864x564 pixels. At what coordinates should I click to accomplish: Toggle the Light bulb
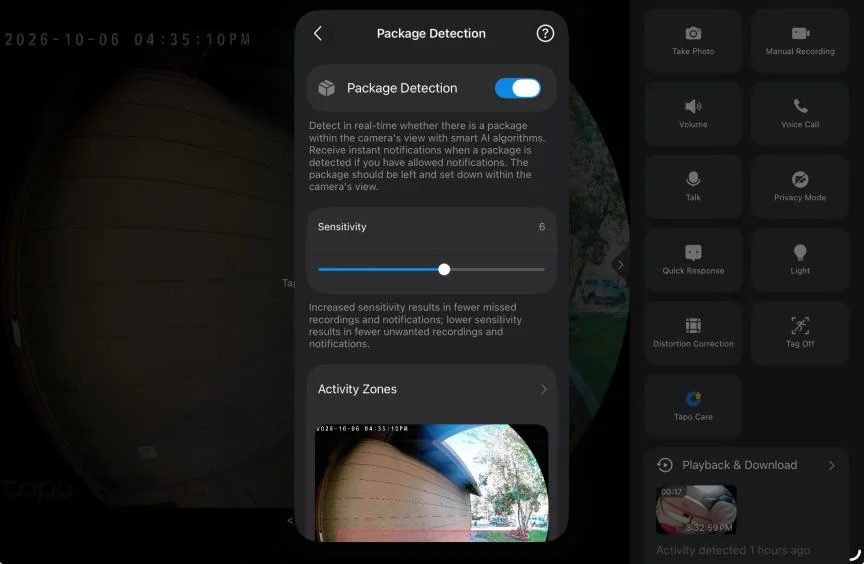[800, 261]
